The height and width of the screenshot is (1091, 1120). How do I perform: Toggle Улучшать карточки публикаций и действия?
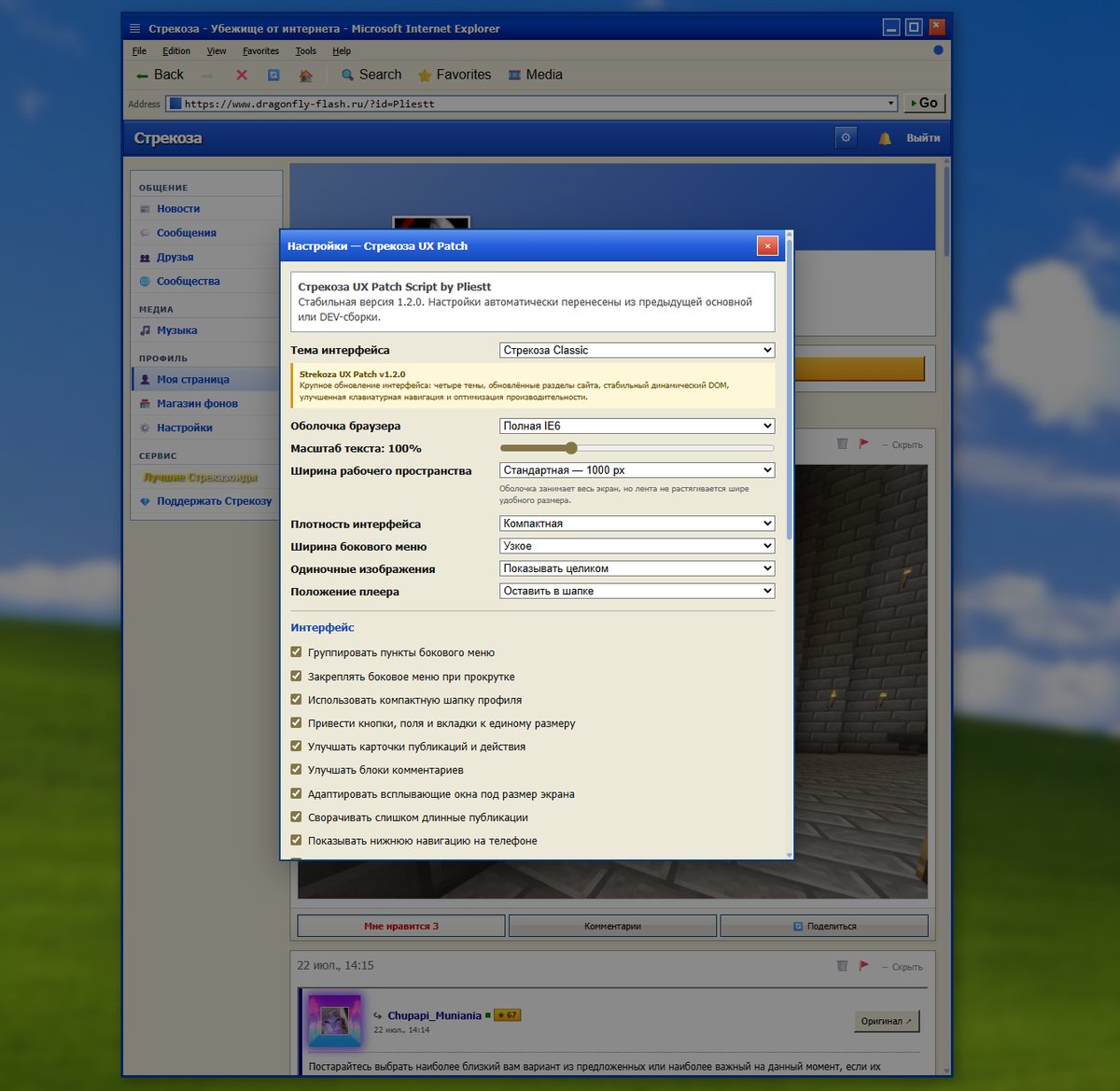point(296,746)
